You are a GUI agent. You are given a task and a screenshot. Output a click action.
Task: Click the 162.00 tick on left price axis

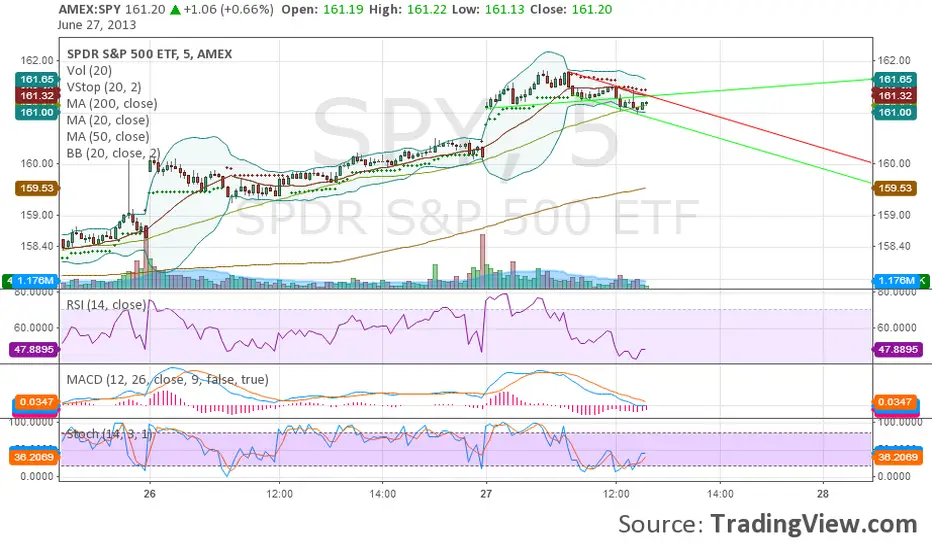pos(37,61)
